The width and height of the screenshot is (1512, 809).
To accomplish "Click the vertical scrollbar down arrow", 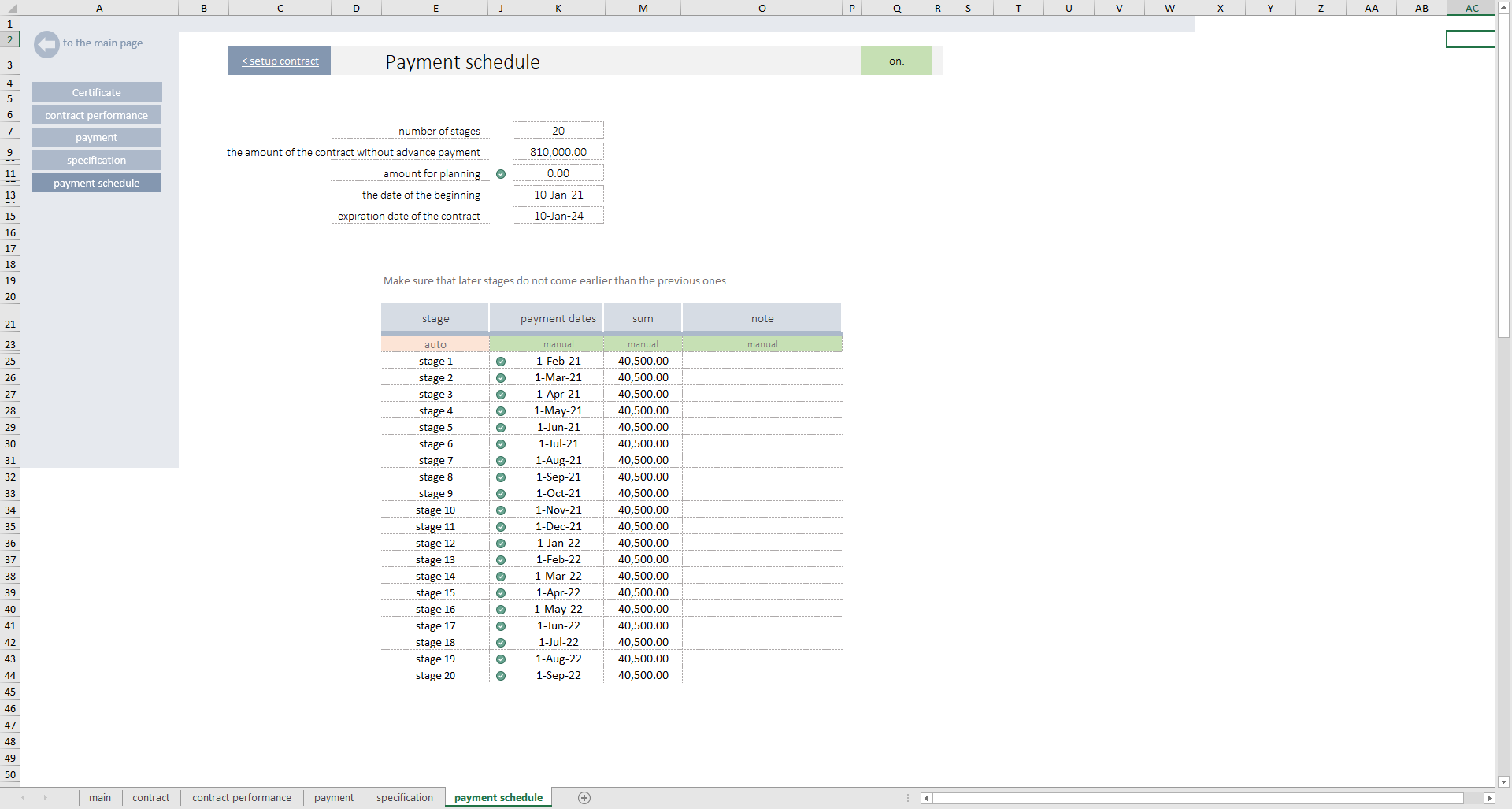I will coord(1503,781).
